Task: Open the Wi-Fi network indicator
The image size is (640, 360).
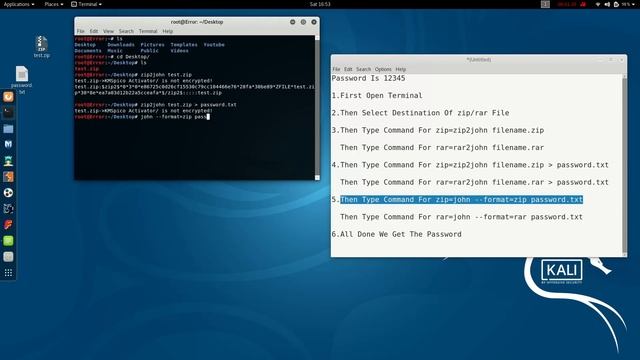Action: tap(598, 4)
